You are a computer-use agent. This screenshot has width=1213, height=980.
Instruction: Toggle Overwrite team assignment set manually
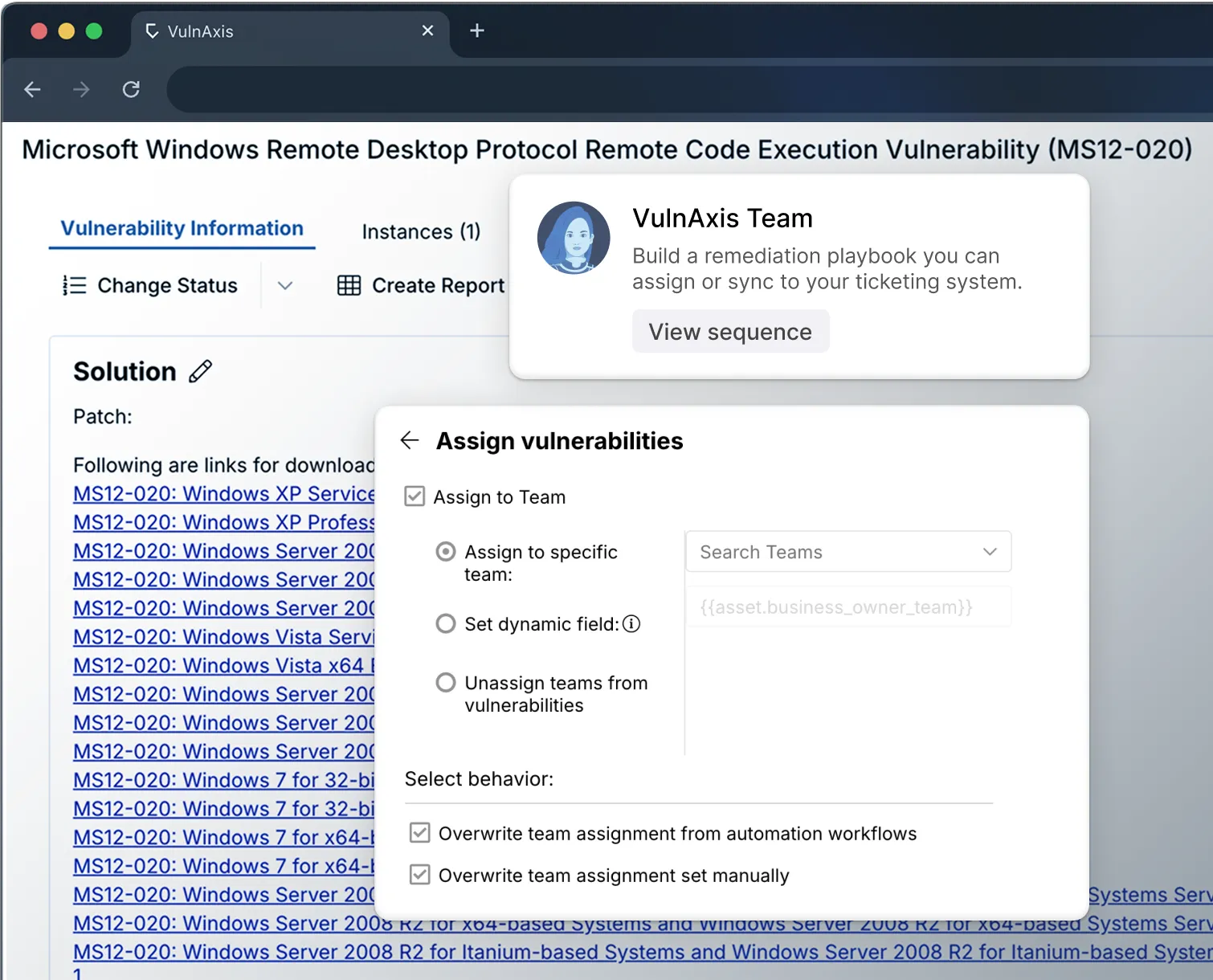point(419,875)
